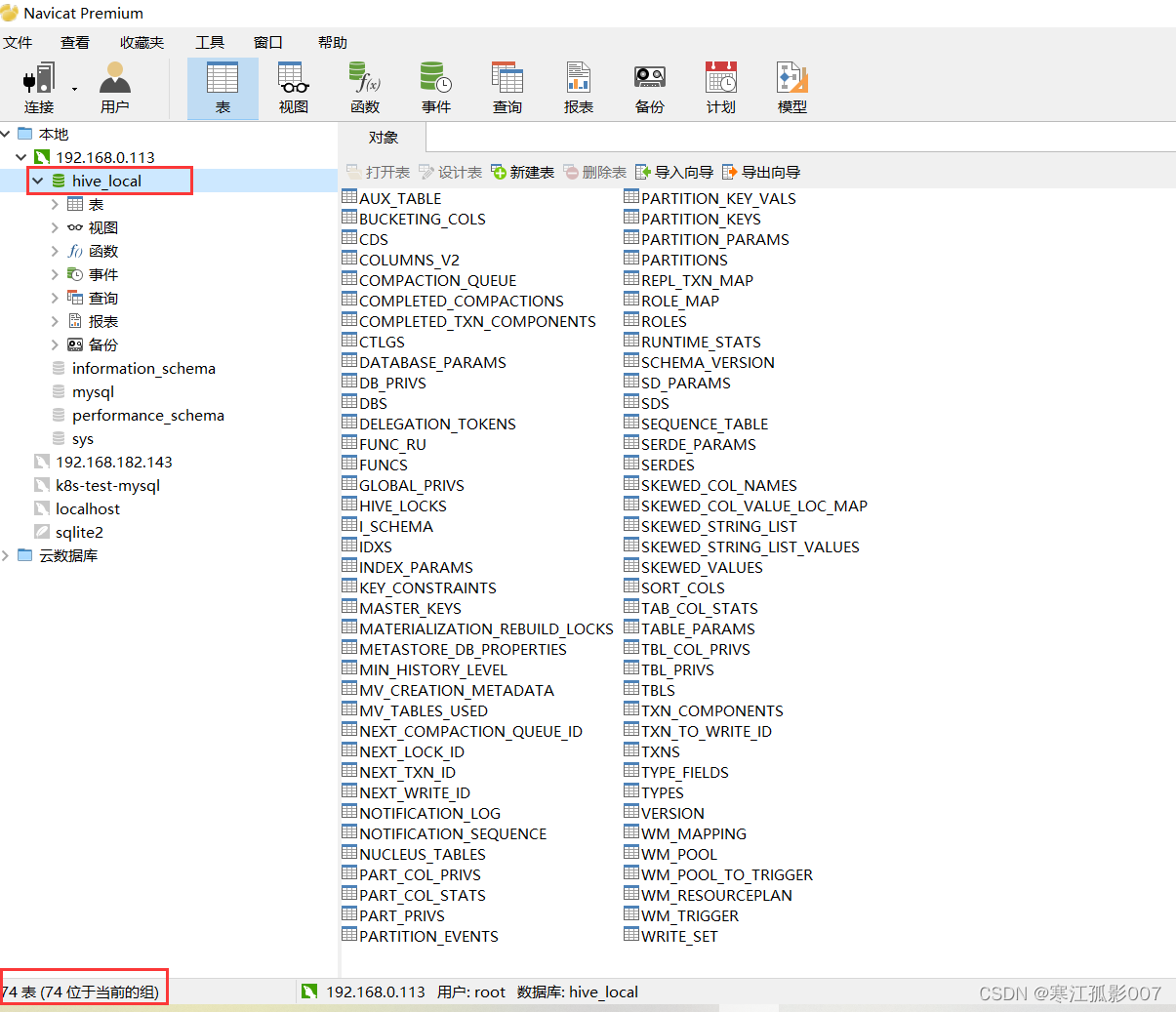This screenshot has width=1176, height=1012.
Task: Click the 打开表 button
Action: pyautogui.click(x=378, y=172)
